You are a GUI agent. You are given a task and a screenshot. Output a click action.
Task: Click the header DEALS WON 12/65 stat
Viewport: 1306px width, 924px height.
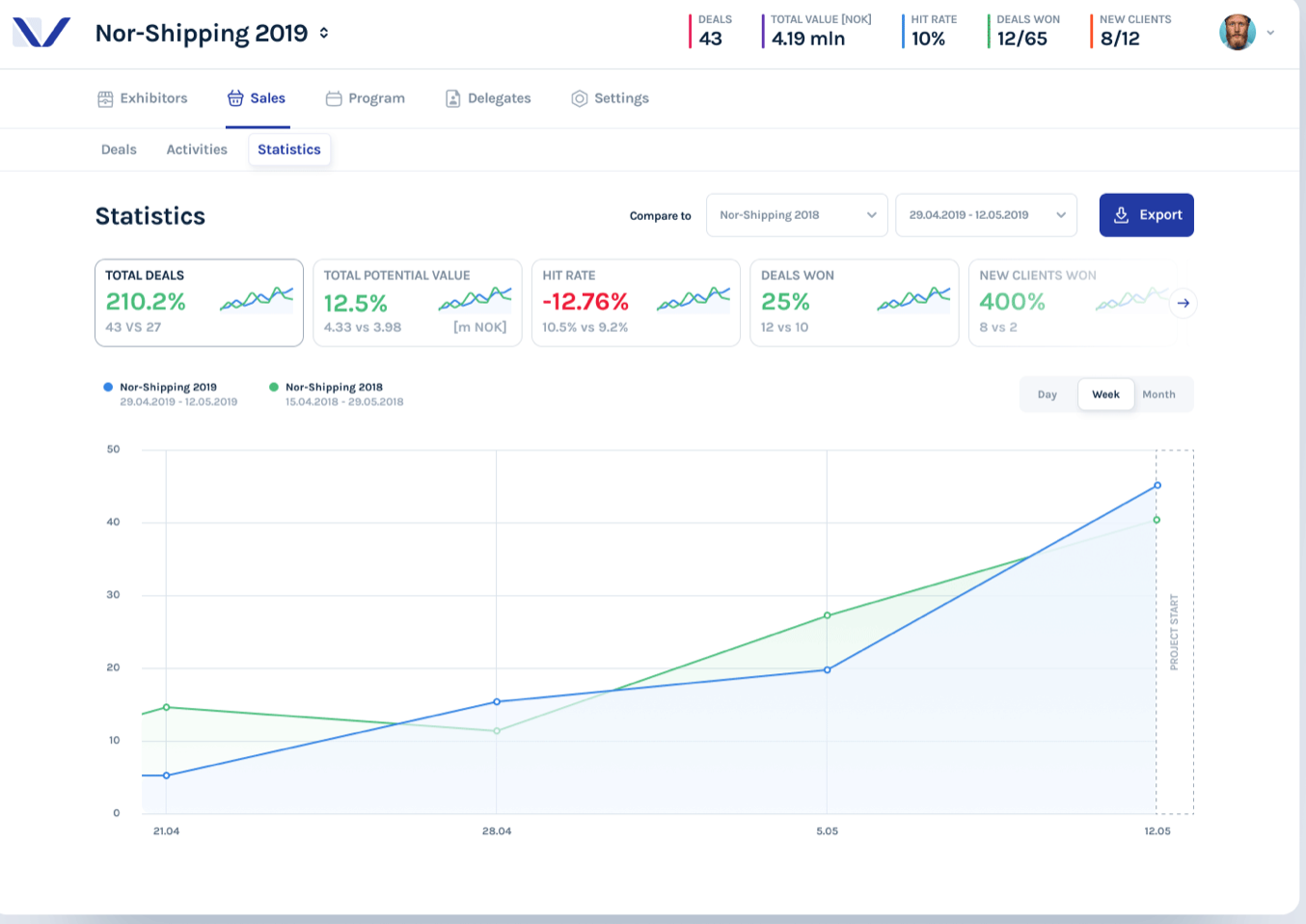point(1024,31)
